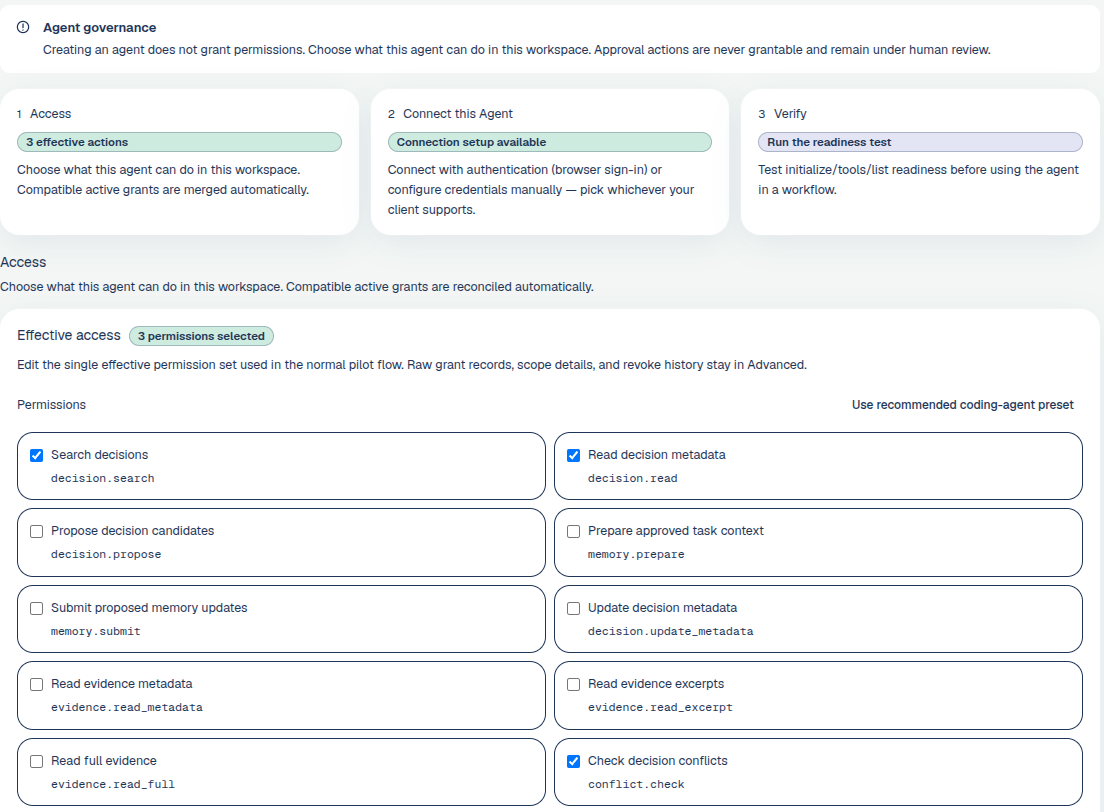Enable Read full evidence permission
The width and height of the screenshot is (1104, 812).
pyautogui.click(x=37, y=761)
